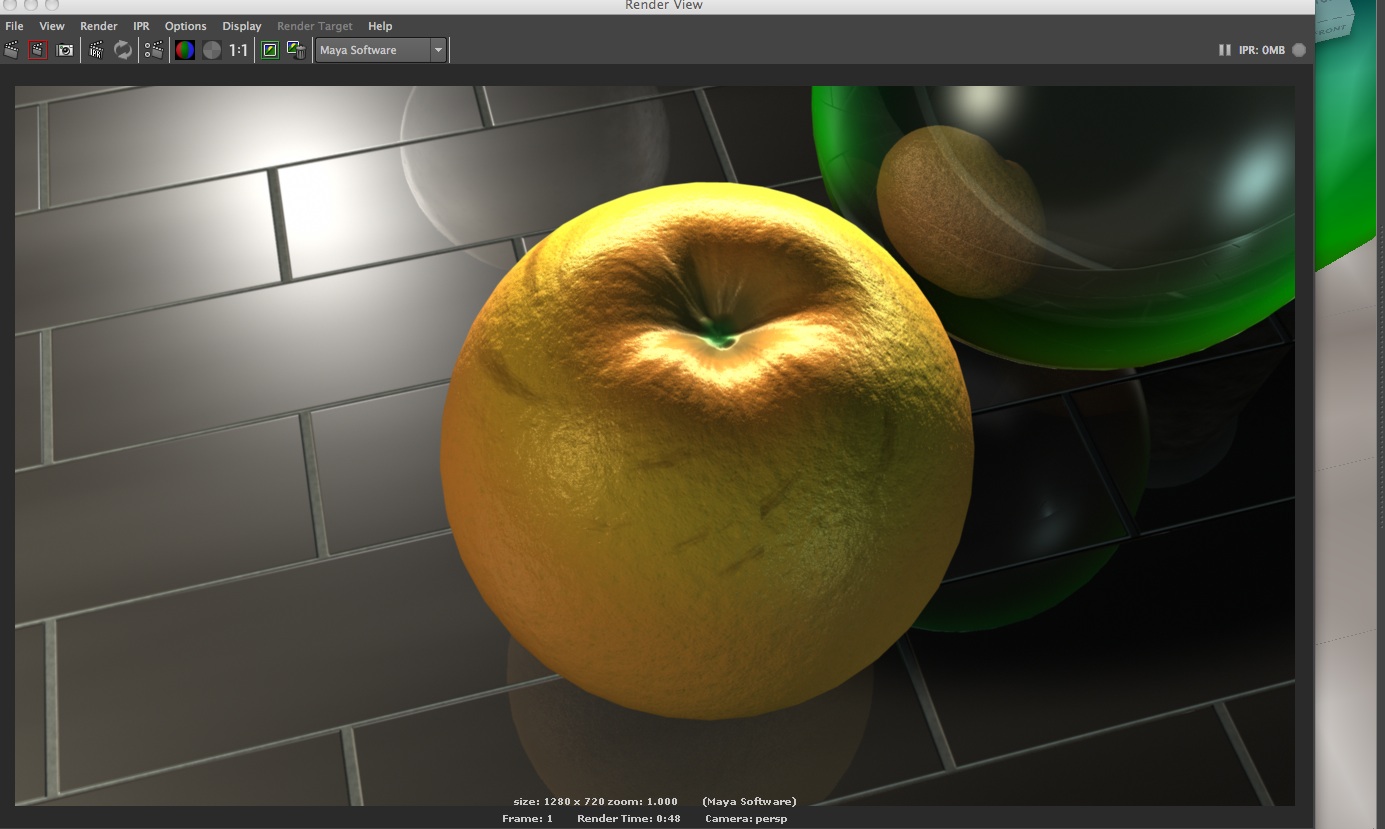Start an IPR render with the IPR clapperboard icon
This screenshot has width=1385, height=829.
(x=96, y=50)
